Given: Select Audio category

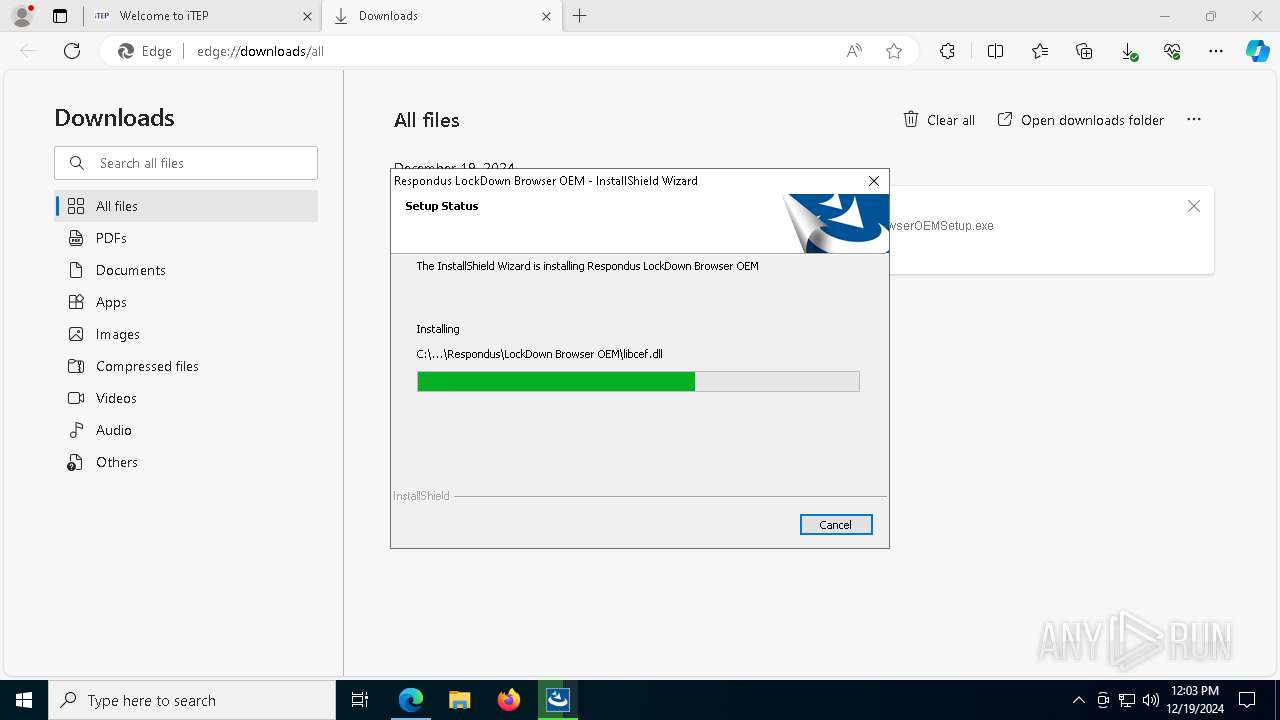Looking at the screenshot, I should point(186,430).
